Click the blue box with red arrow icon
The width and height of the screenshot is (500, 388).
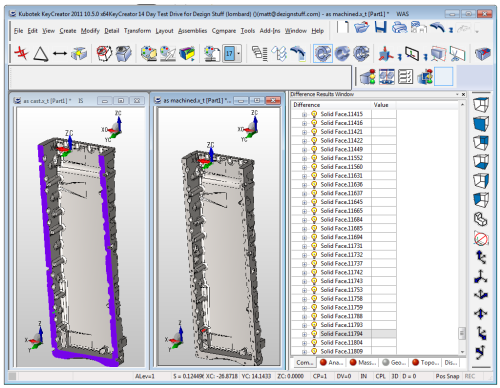tap(483, 53)
